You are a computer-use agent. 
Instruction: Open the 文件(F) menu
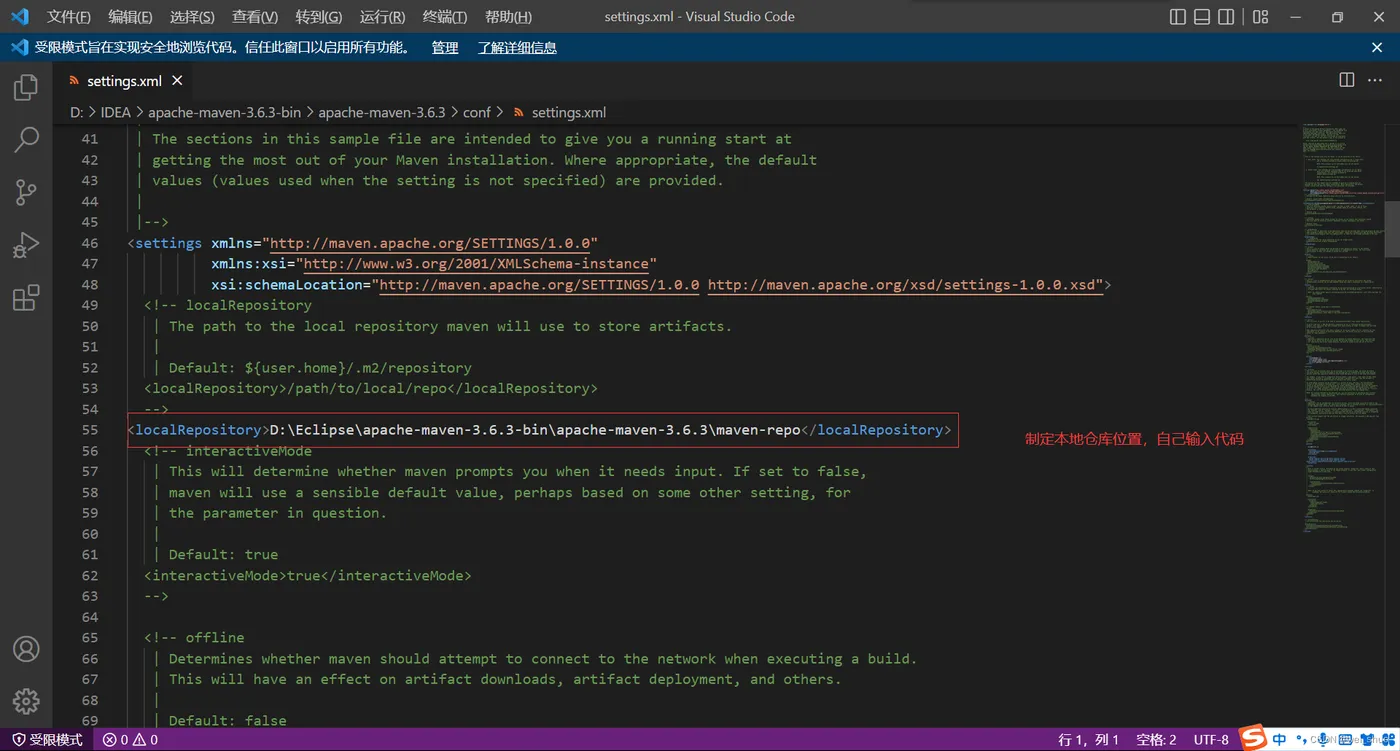69,17
